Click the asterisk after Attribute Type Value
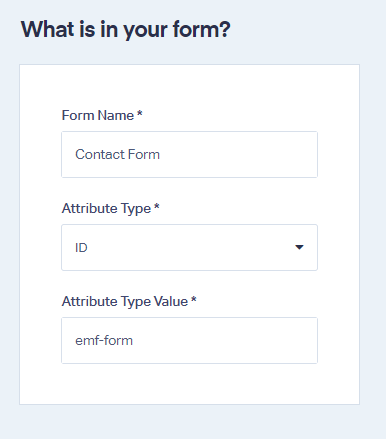This screenshot has height=439, width=386. pyautogui.click(x=194, y=299)
